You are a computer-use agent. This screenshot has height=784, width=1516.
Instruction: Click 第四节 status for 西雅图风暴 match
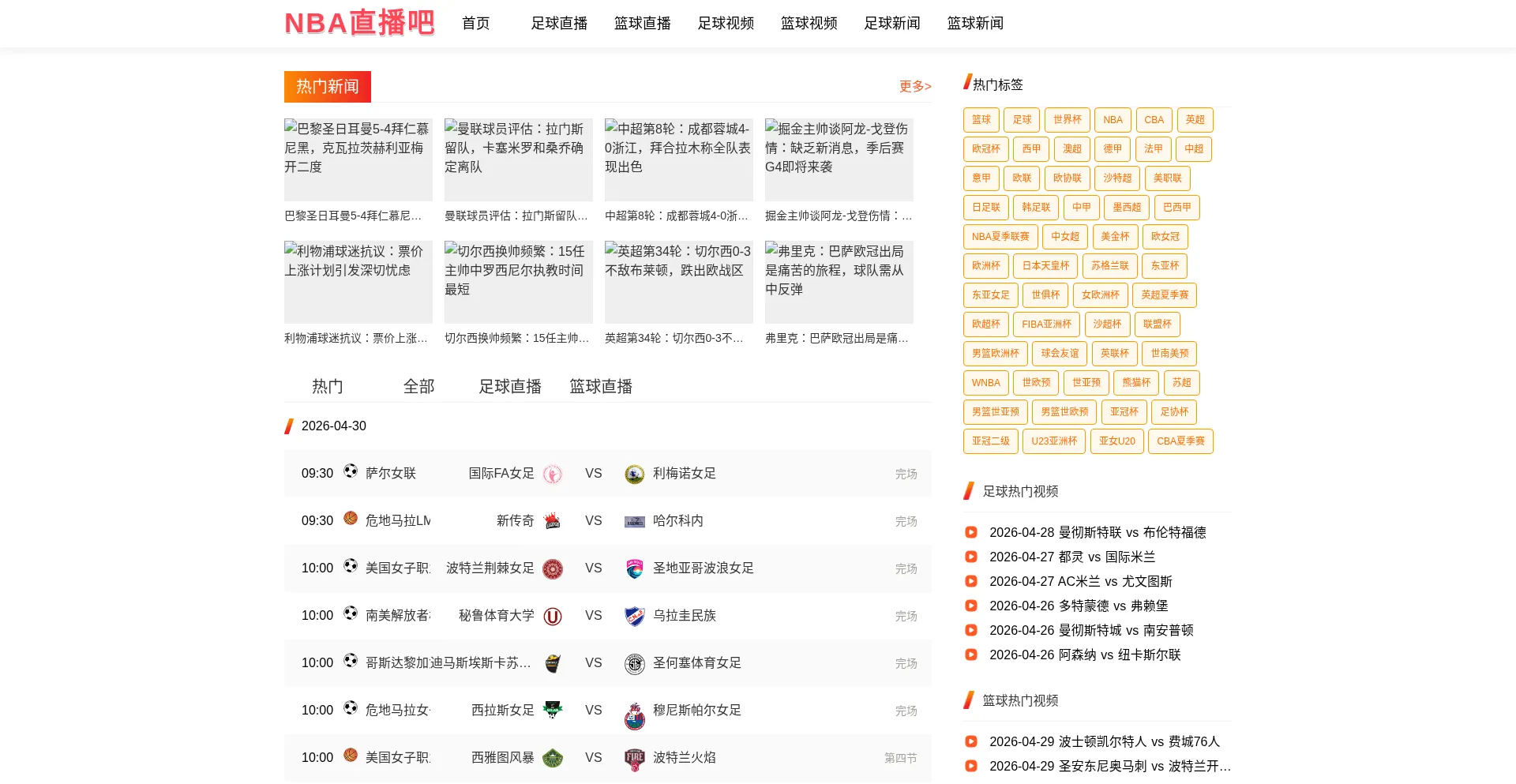click(901, 758)
